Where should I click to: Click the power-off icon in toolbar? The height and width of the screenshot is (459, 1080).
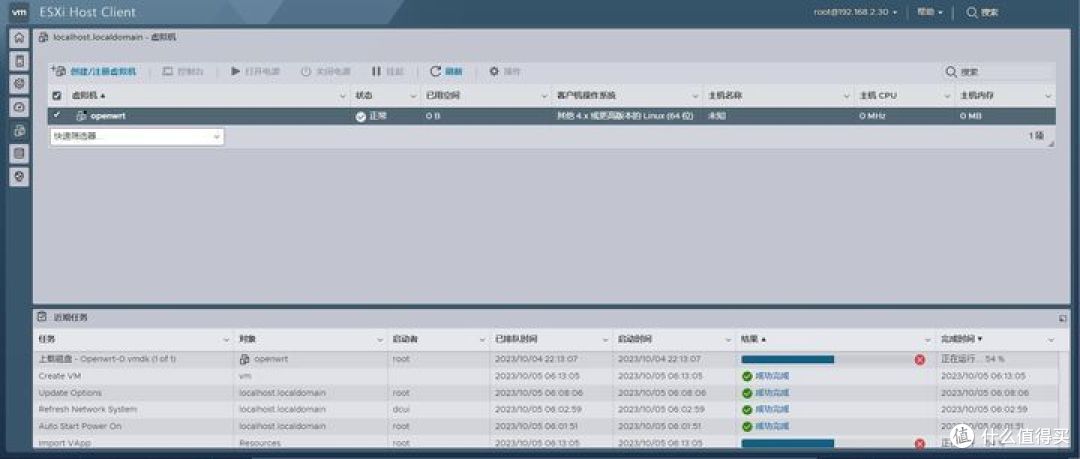pos(306,72)
